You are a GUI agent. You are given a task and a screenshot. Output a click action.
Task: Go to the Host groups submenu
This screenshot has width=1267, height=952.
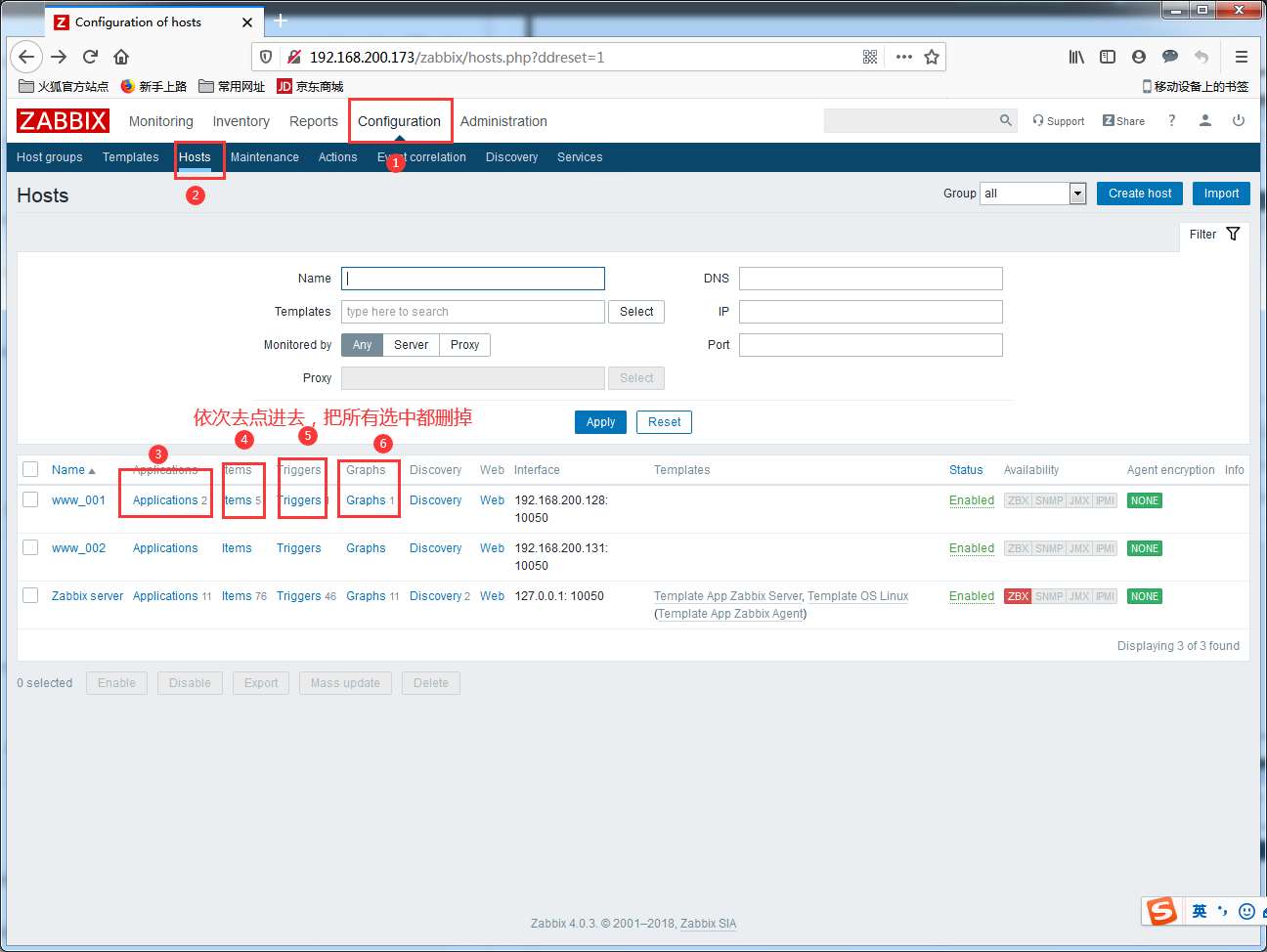tap(50, 157)
